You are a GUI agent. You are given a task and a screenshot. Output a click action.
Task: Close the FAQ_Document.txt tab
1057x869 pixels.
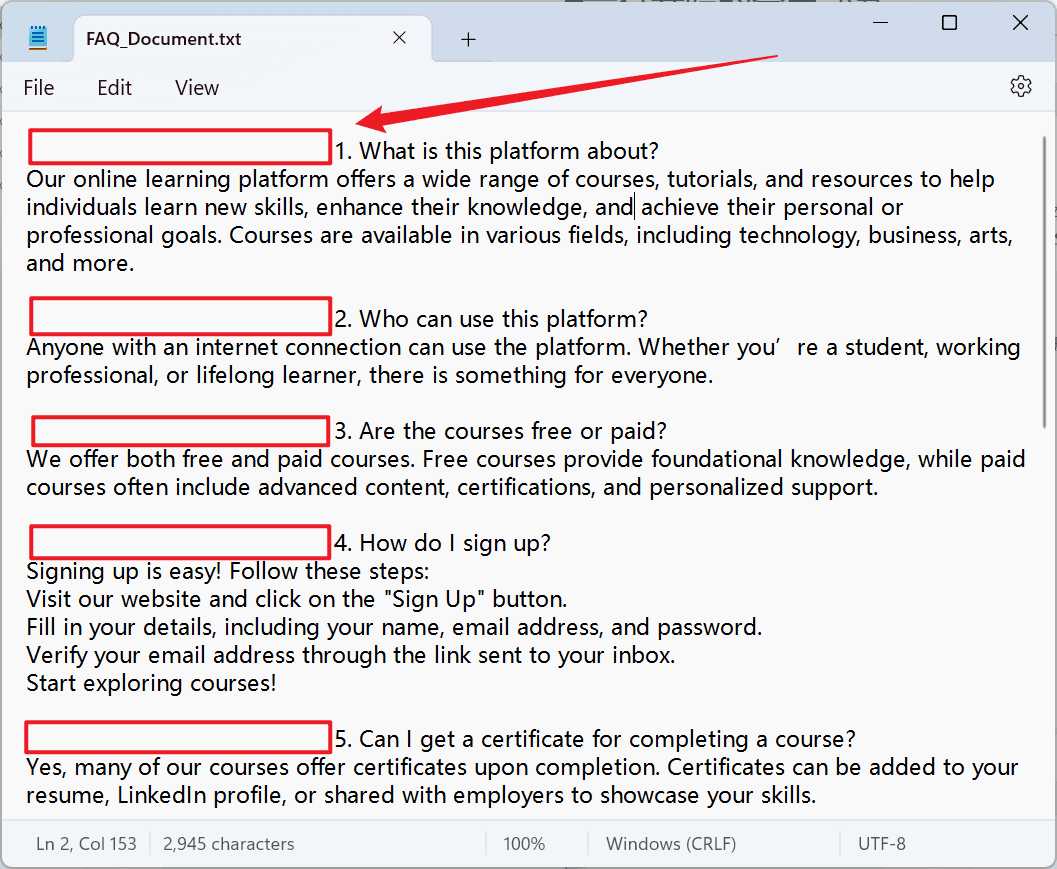(x=399, y=38)
